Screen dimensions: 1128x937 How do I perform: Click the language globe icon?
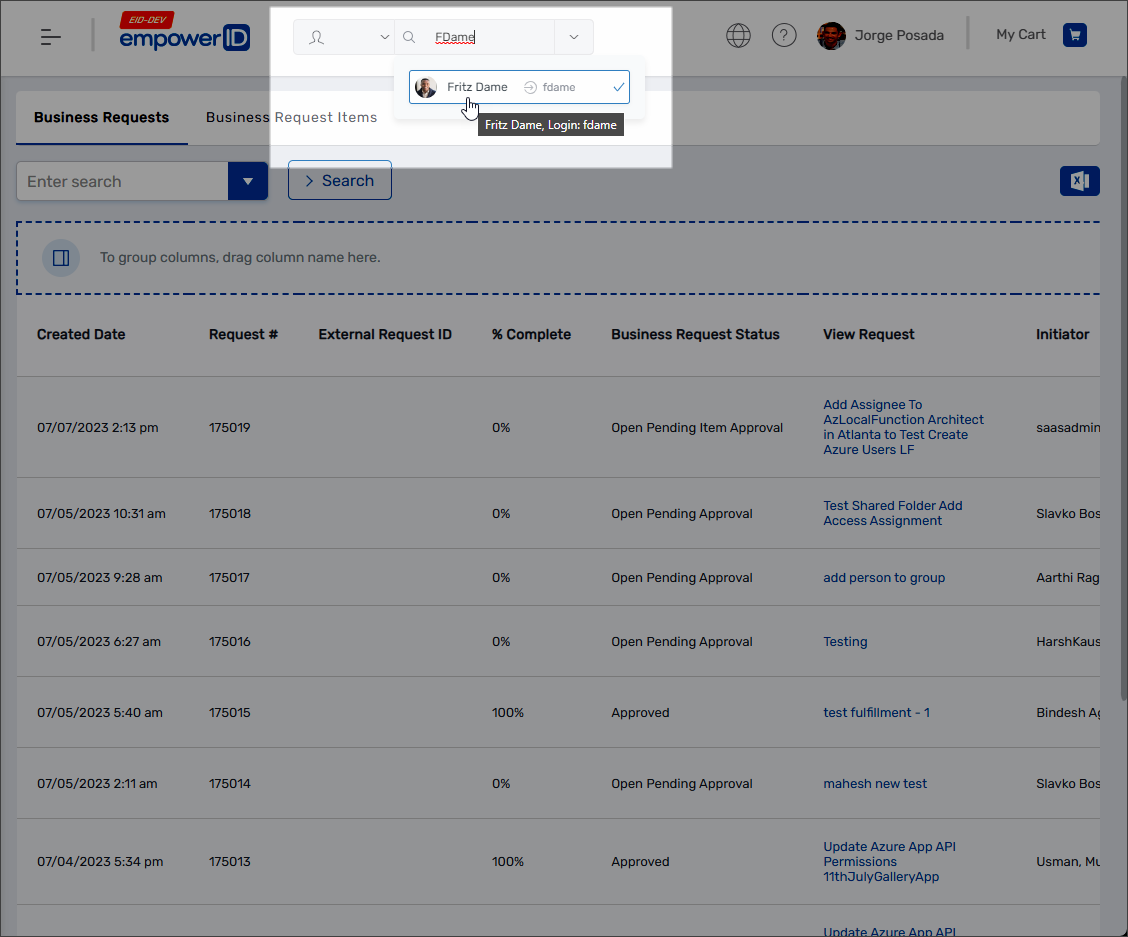[x=738, y=34]
